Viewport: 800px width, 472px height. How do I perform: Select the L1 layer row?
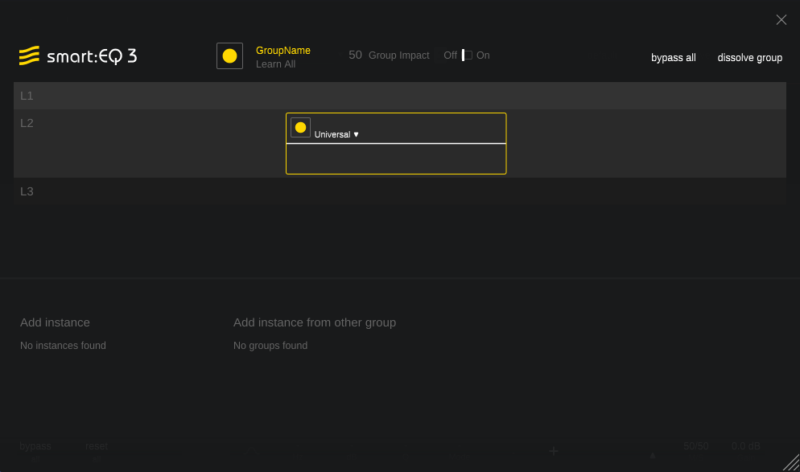(400, 95)
